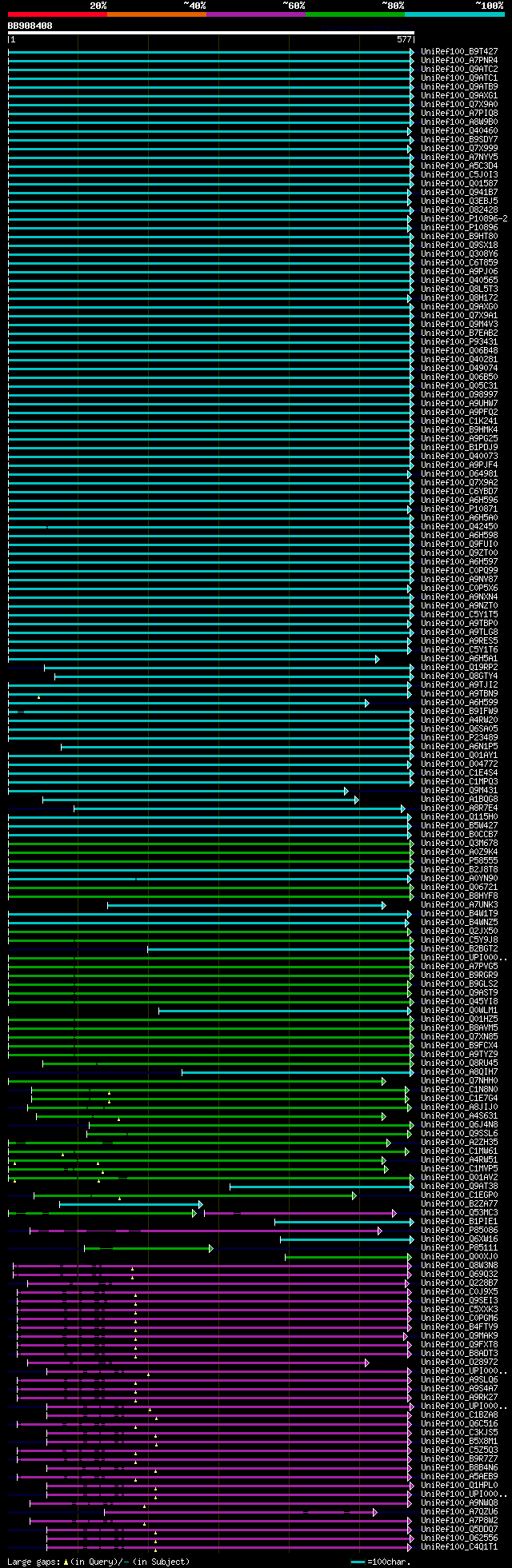This screenshot has height=1568, width=512.
Task: Open the UniRef100_Q9ATC2 hit label
Action: pyautogui.click(x=459, y=69)
